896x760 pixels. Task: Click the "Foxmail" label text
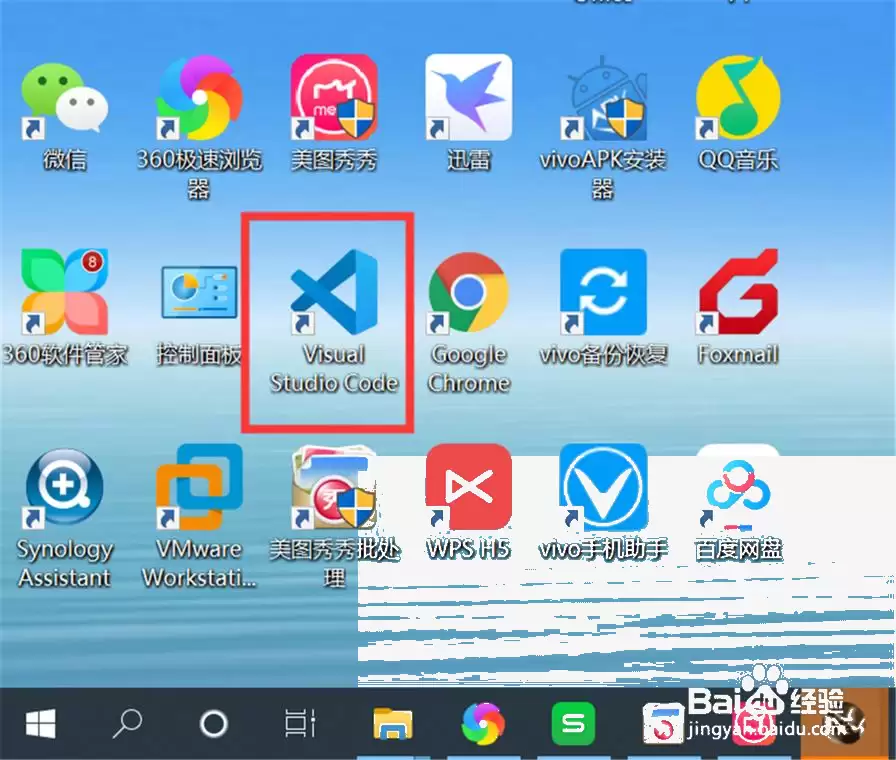click(x=738, y=354)
